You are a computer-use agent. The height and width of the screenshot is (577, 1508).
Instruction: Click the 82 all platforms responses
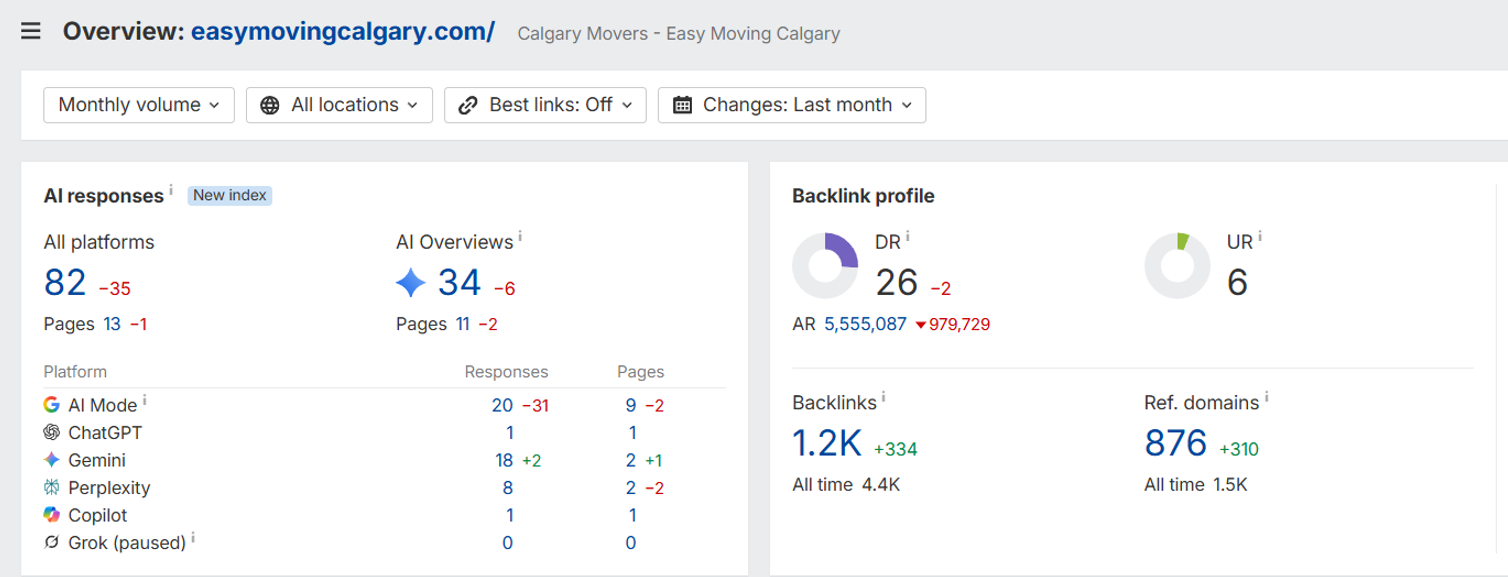(x=65, y=283)
